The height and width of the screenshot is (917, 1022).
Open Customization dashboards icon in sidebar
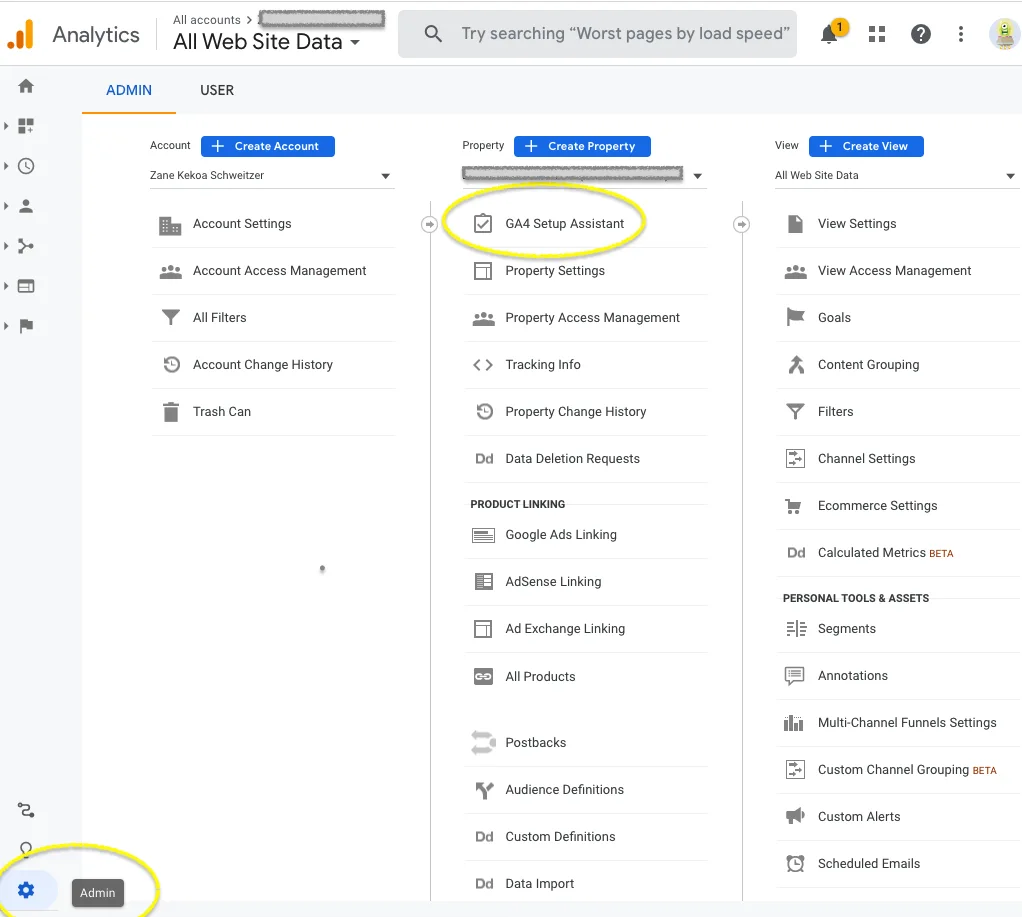tap(26, 126)
